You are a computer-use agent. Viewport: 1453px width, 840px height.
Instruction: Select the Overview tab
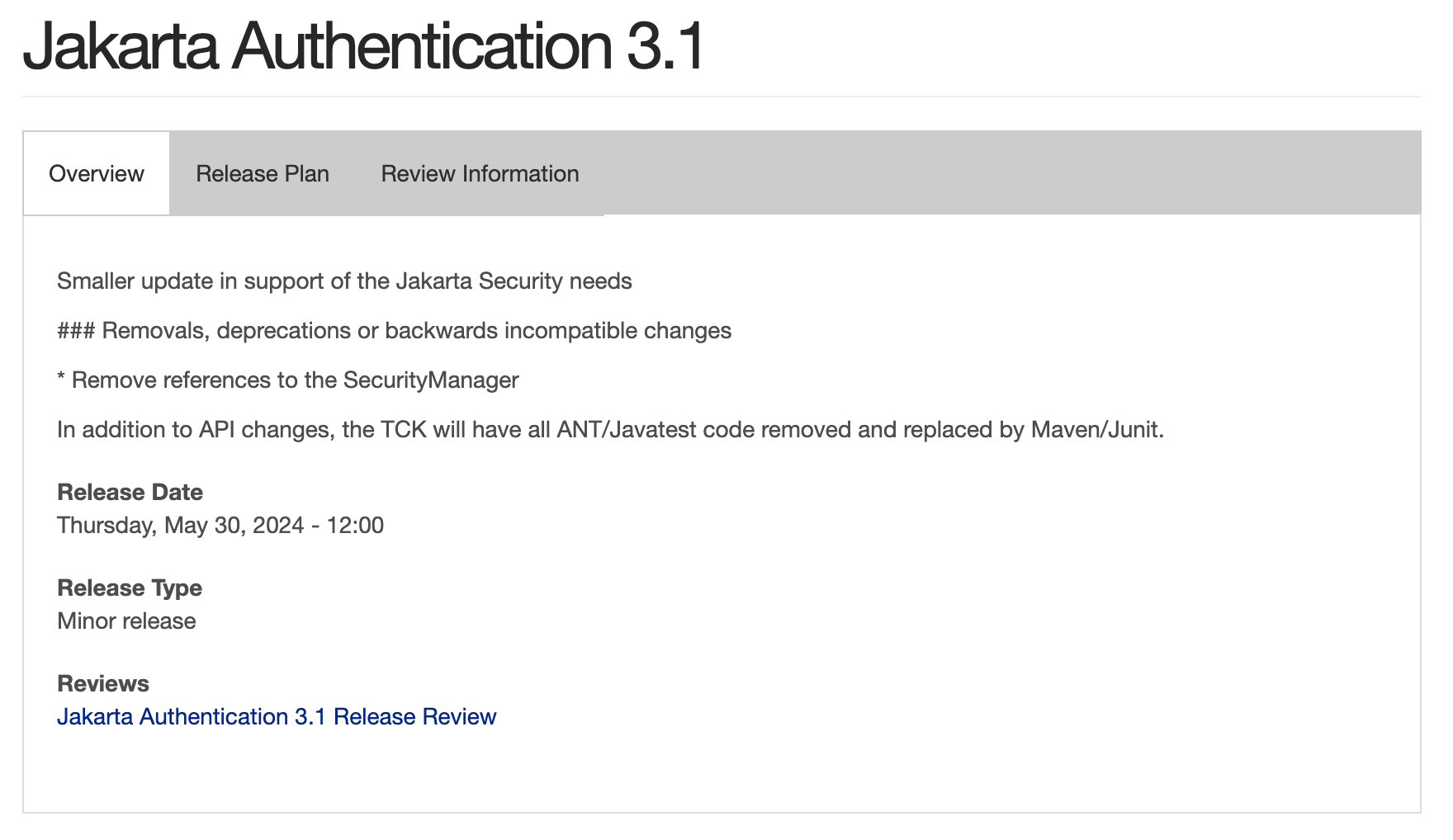[96, 173]
